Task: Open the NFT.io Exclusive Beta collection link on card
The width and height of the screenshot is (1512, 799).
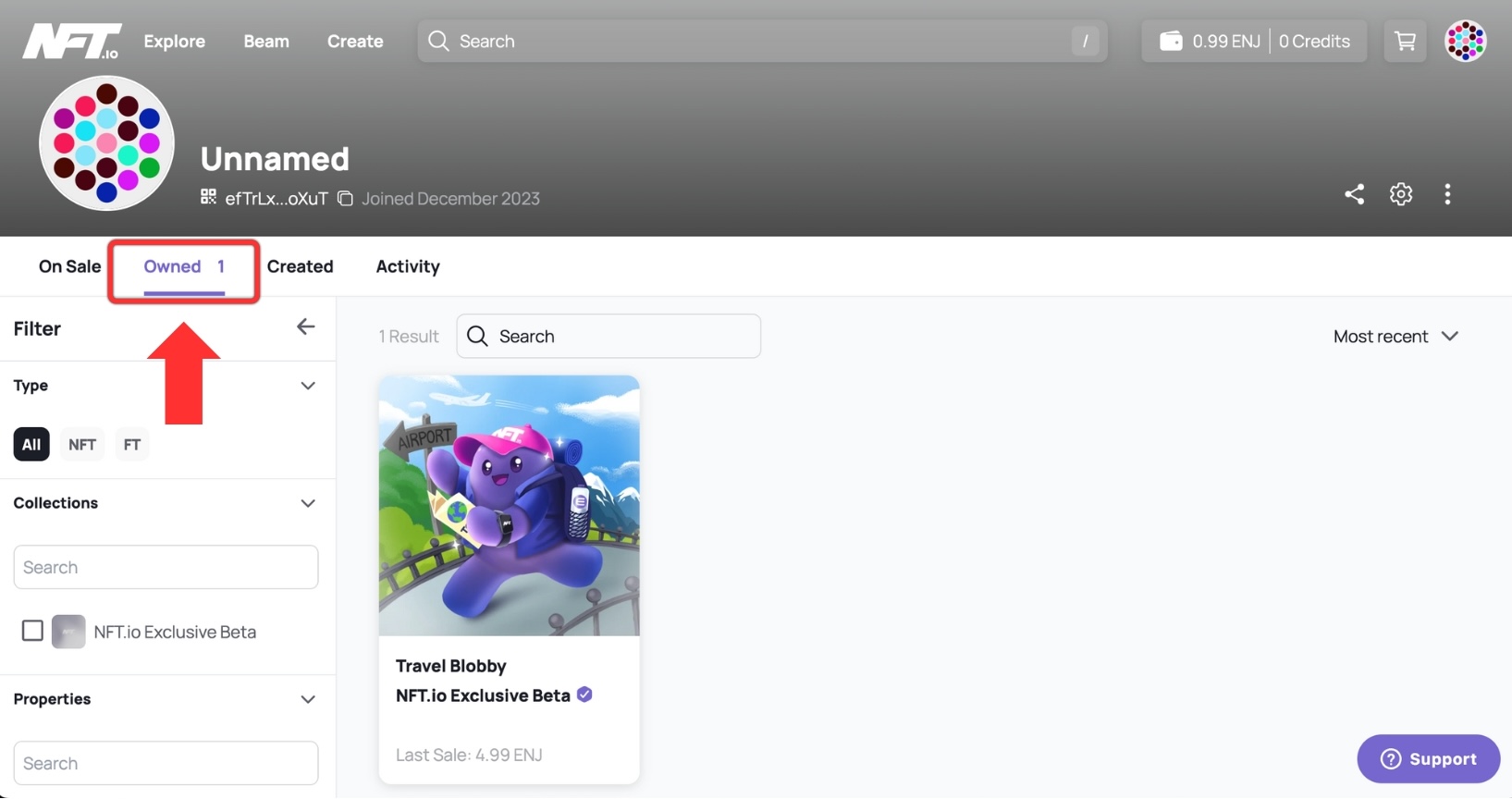Action: point(483,695)
